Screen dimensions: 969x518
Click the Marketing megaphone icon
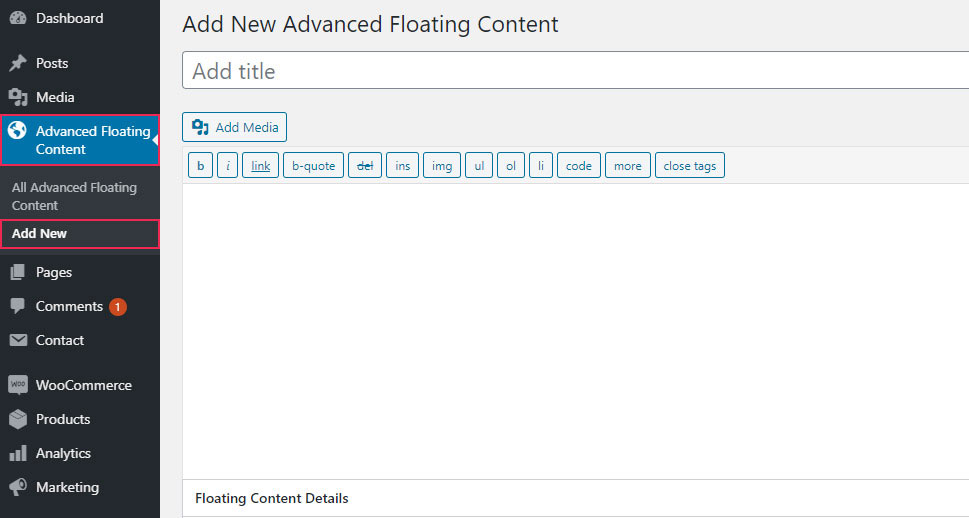coord(18,487)
